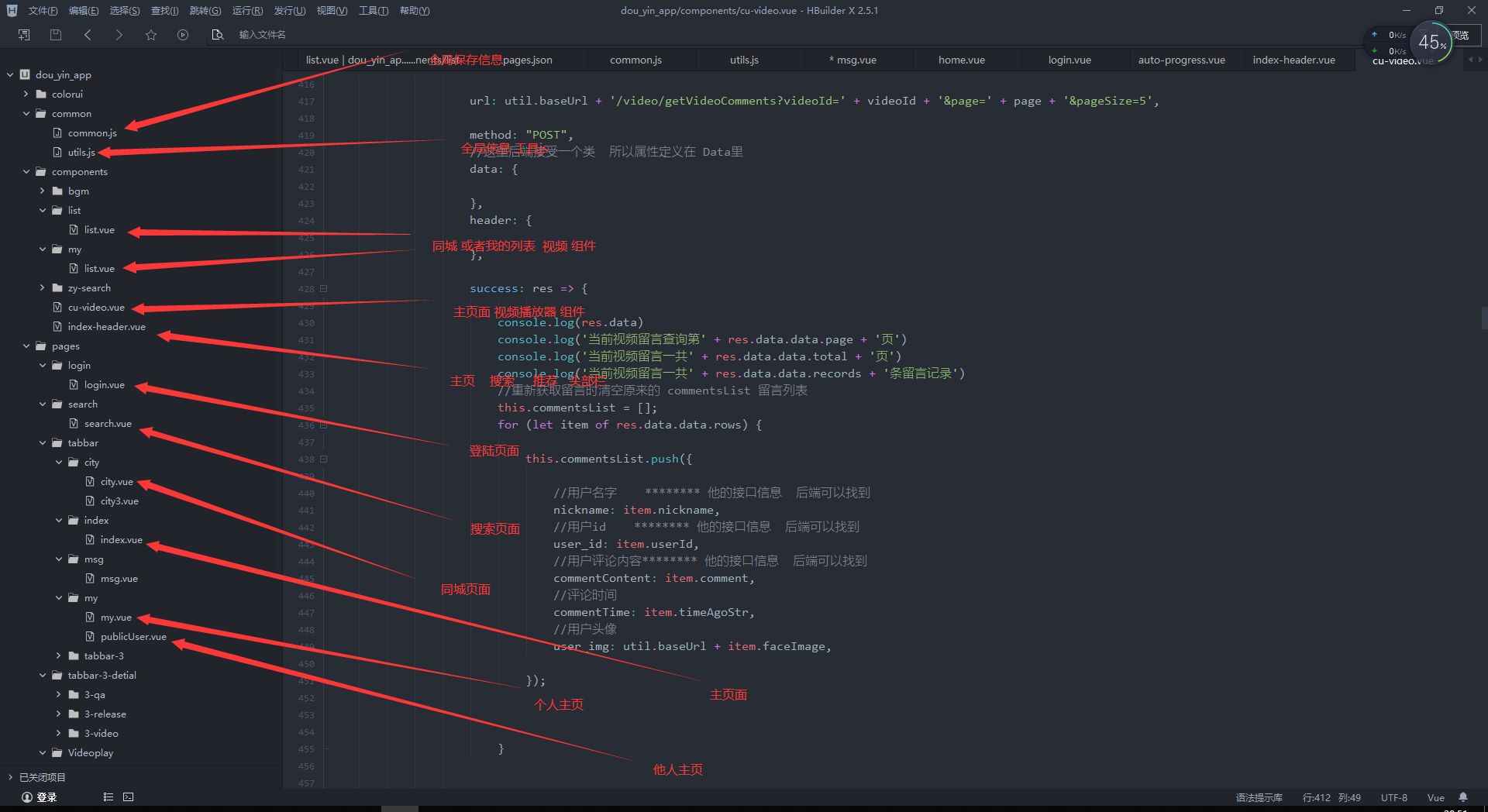This screenshot has height=812, width=1488.
Task: Click the file search magnifier icon
Action: (218, 35)
